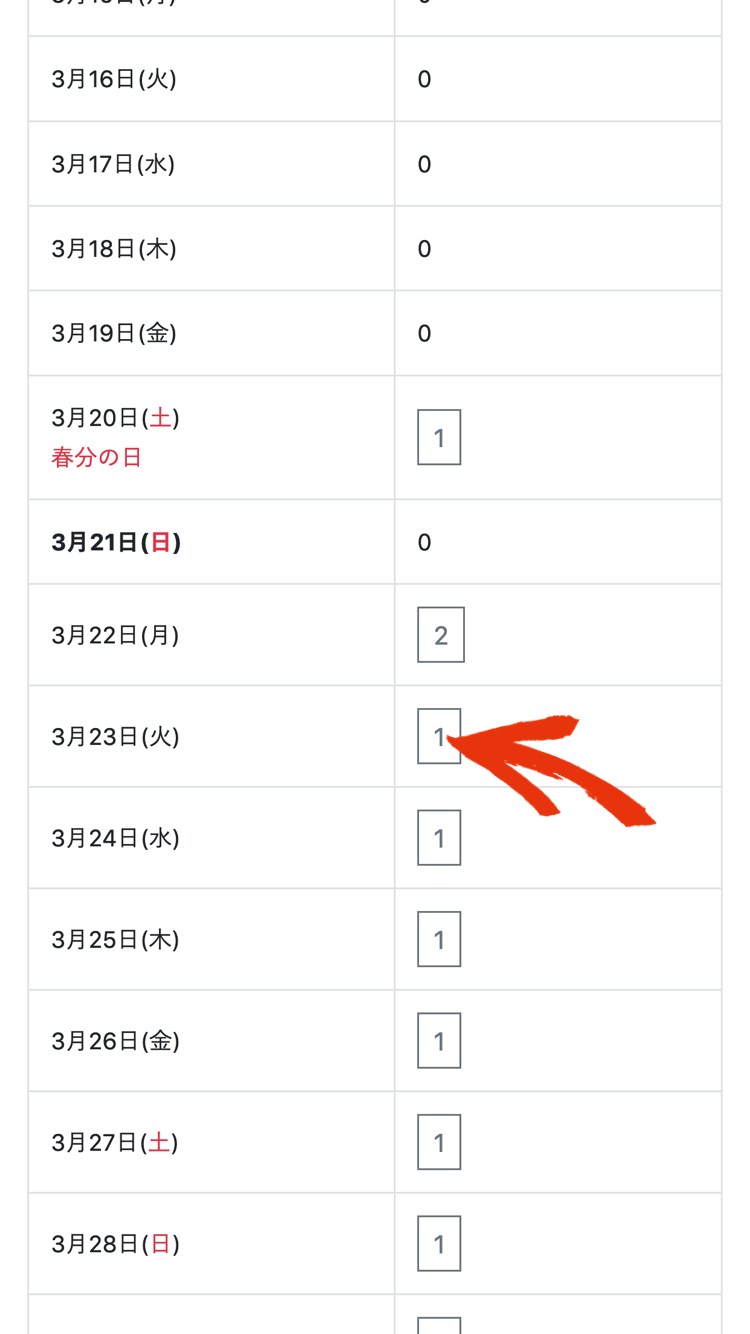Screen dimensions: 750x1334
Task: Click the 0 count for 3月19日
Action: pos(425,333)
